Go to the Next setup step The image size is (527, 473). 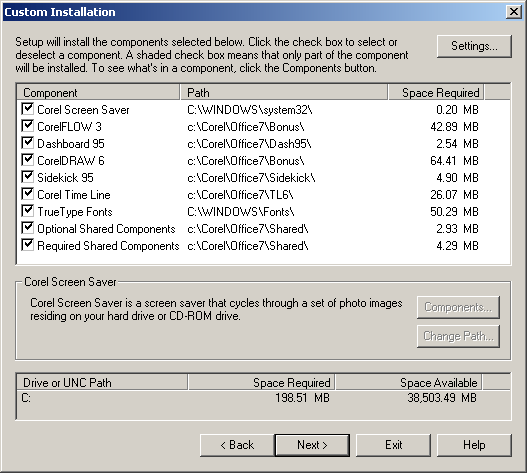pyautogui.click(x=312, y=445)
